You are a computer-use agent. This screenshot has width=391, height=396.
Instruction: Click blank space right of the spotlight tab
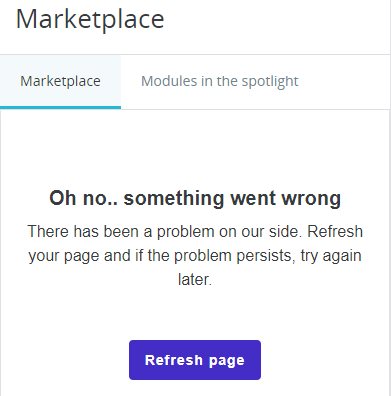click(353, 82)
